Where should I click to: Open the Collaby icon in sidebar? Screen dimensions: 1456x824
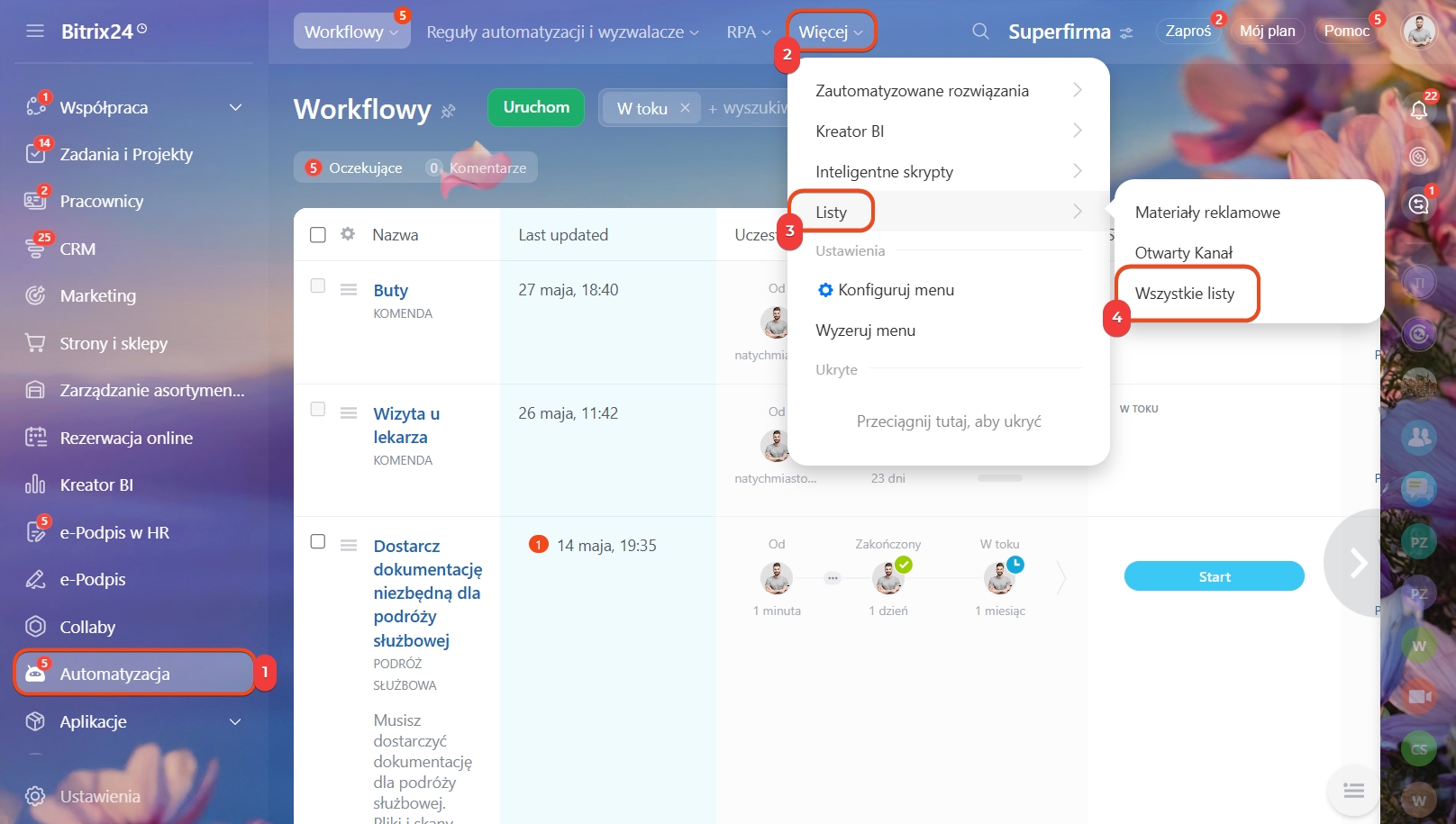[x=35, y=627]
